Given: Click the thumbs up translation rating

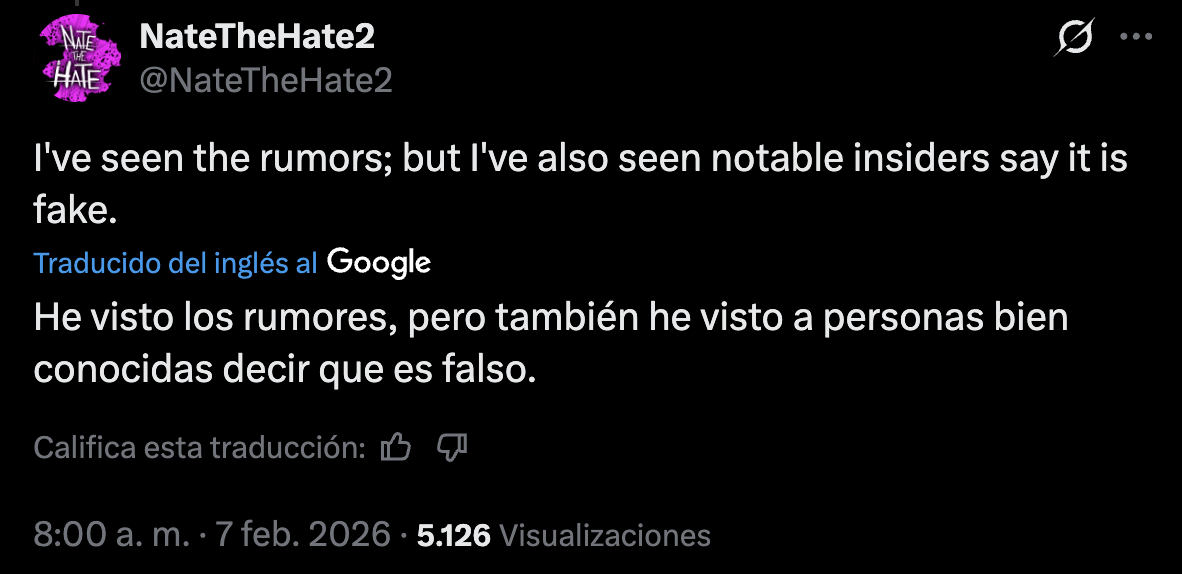Looking at the screenshot, I should pos(396,448).
